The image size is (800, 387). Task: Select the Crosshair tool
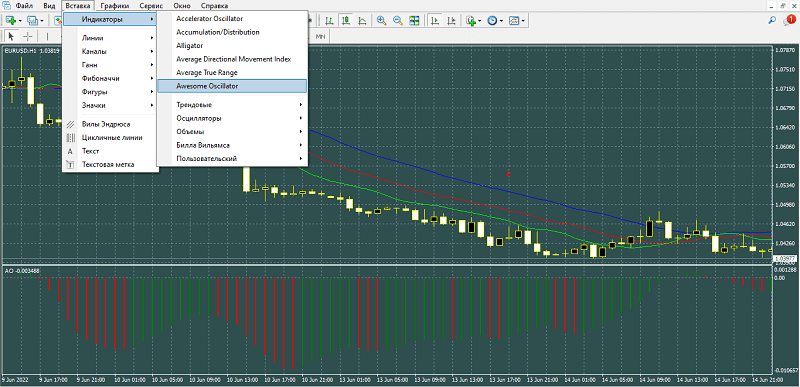click(28, 36)
